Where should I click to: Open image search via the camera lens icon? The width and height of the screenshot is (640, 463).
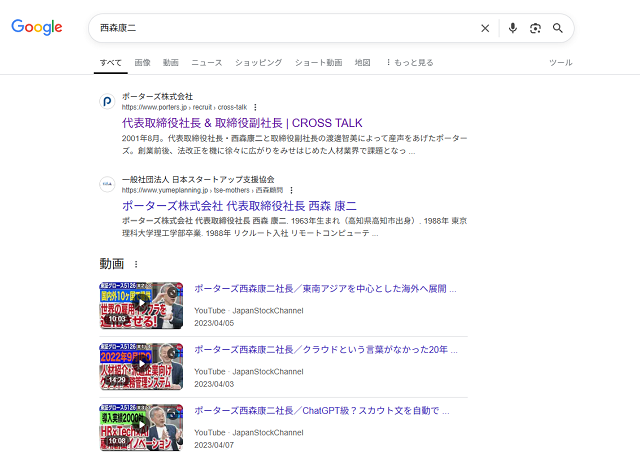[535, 28]
